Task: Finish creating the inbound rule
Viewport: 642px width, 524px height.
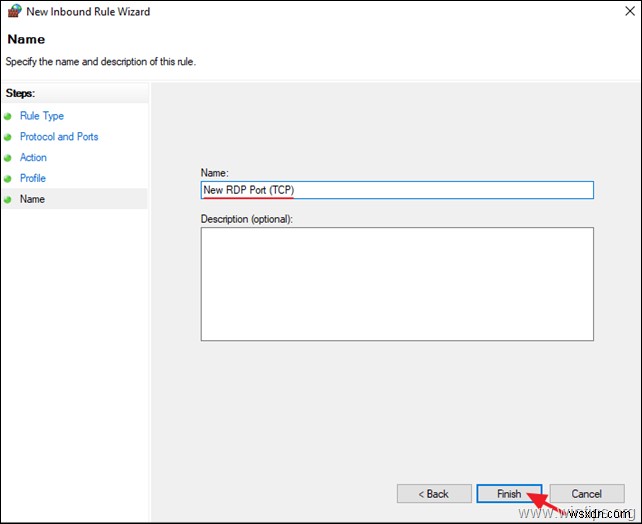Action: pyautogui.click(x=509, y=494)
